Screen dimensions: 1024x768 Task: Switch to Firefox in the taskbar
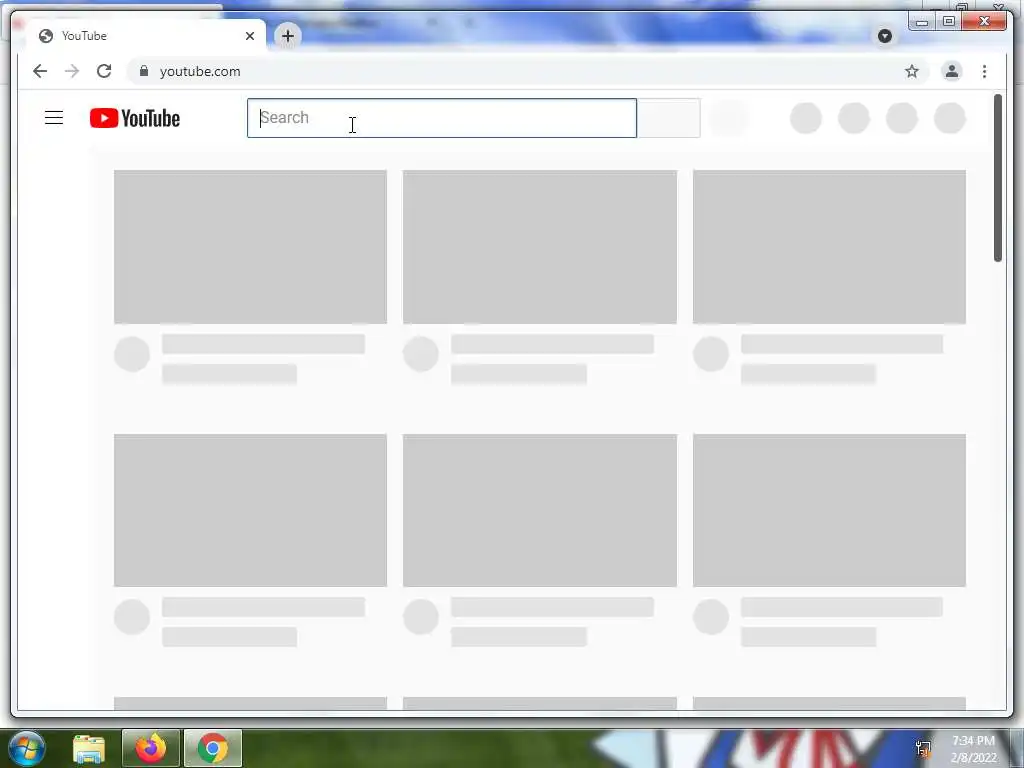pyautogui.click(x=151, y=748)
